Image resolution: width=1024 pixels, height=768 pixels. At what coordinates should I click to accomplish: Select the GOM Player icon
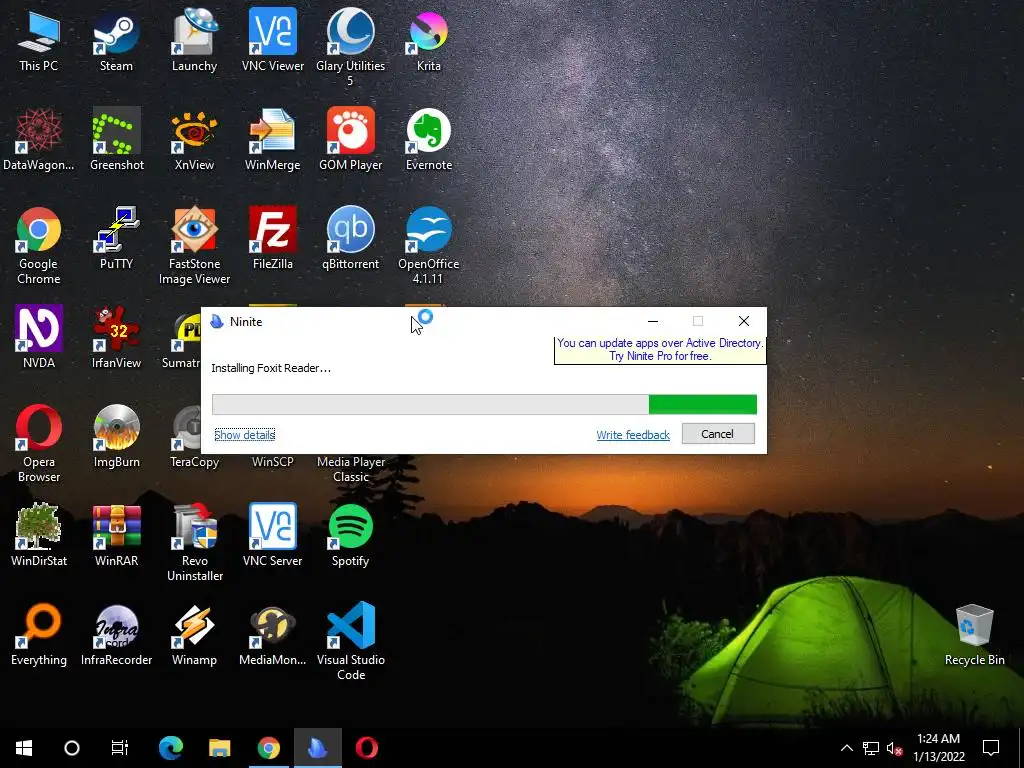tap(351, 138)
